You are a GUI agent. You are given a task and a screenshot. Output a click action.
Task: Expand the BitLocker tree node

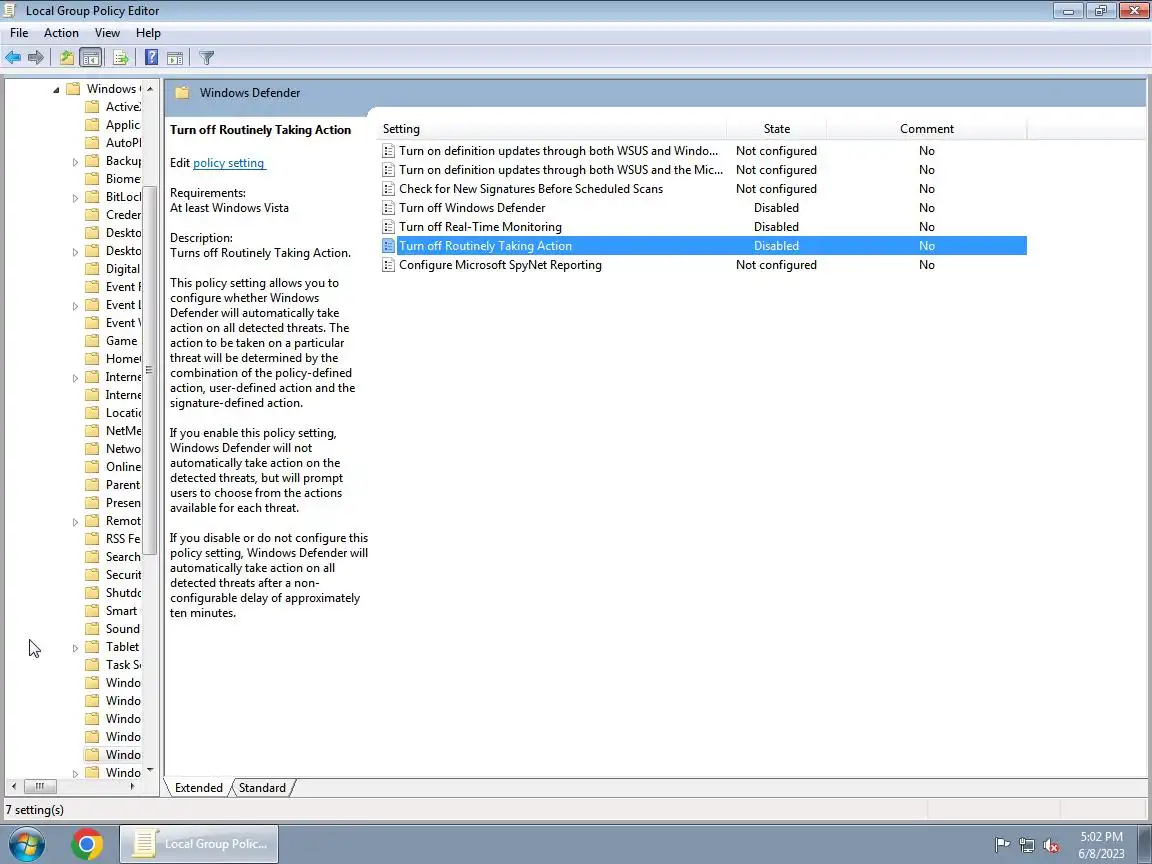(75, 198)
